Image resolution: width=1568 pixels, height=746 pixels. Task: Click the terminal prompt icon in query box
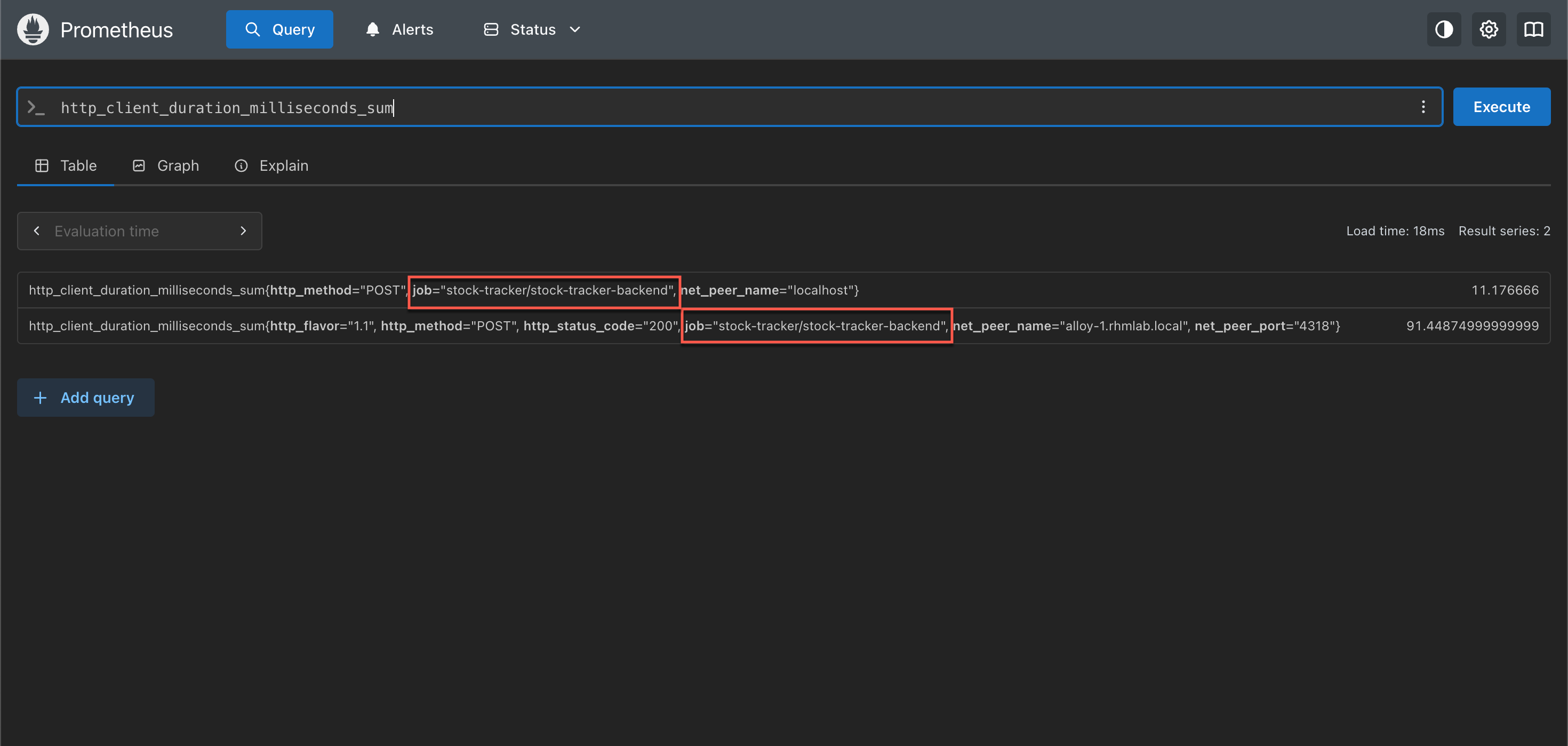pyautogui.click(x=36, y=107)
